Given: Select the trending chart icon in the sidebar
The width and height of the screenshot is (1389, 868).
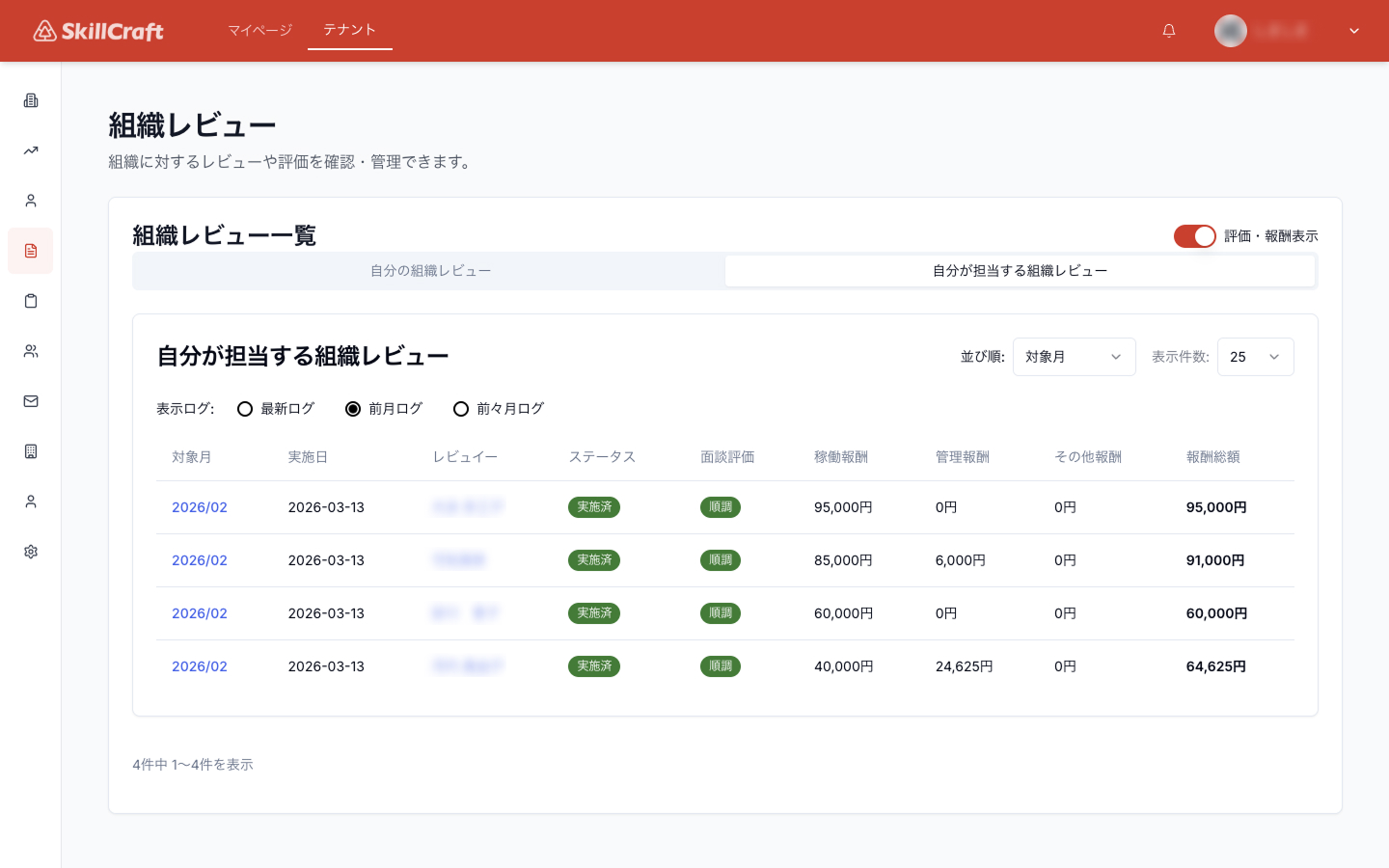Looking at the screenshot, I should click(x=30, y=149).
